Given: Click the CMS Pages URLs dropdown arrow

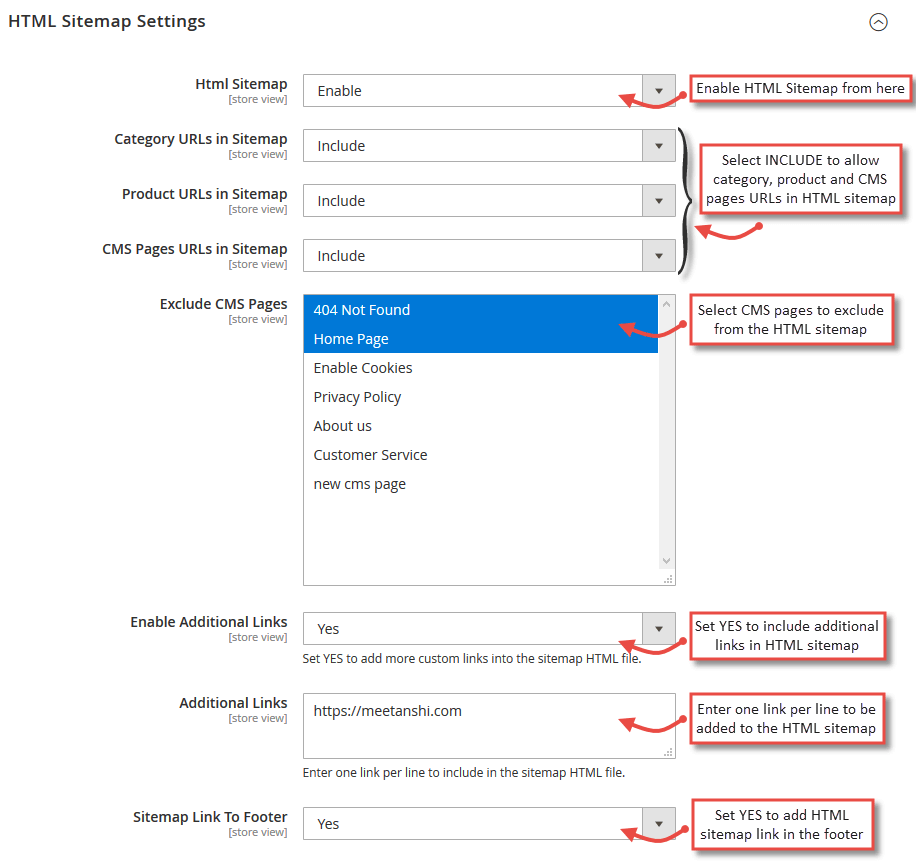Looking at the screenshot, I should point(659,255).
